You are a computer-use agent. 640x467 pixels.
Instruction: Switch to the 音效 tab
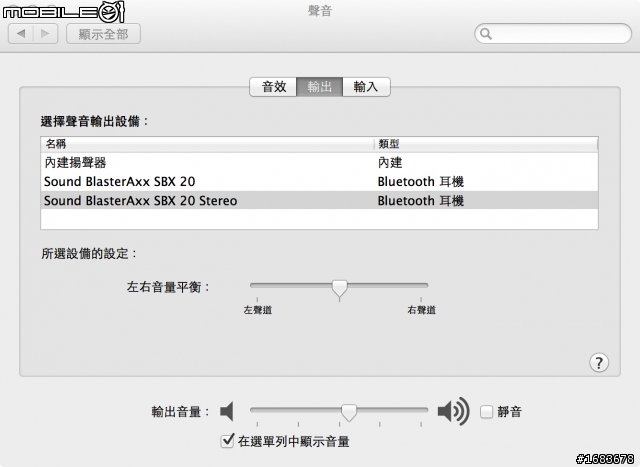[273, 87]
